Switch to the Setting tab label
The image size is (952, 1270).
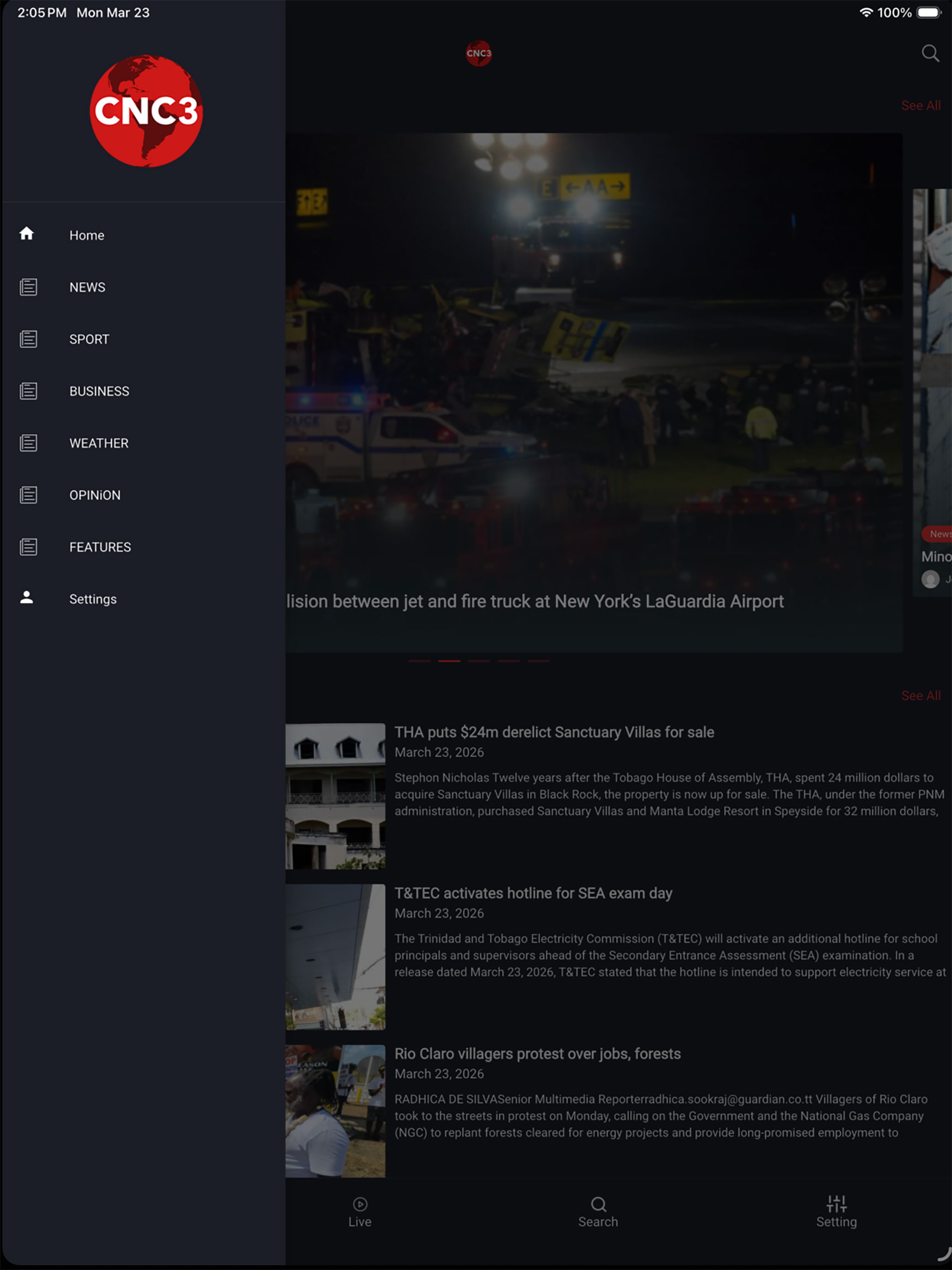[x=837, y=1222]
